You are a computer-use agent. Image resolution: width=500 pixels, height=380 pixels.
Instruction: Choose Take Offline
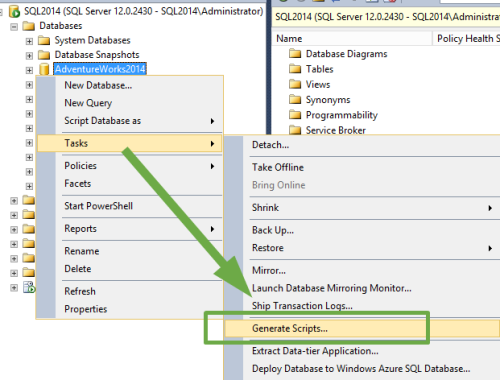(x=362, y=167)
